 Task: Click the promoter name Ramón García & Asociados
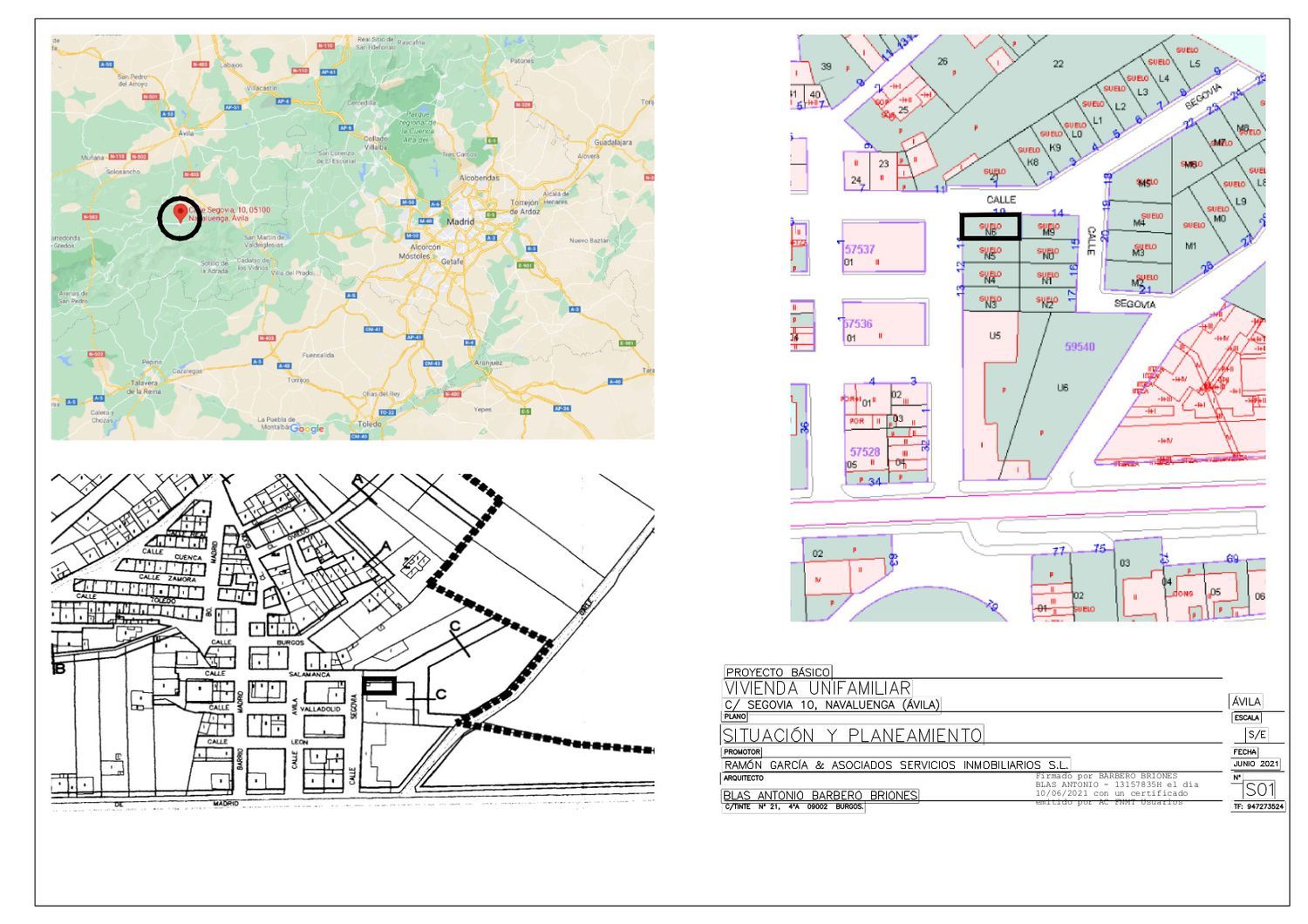click(x=896, y=765)
